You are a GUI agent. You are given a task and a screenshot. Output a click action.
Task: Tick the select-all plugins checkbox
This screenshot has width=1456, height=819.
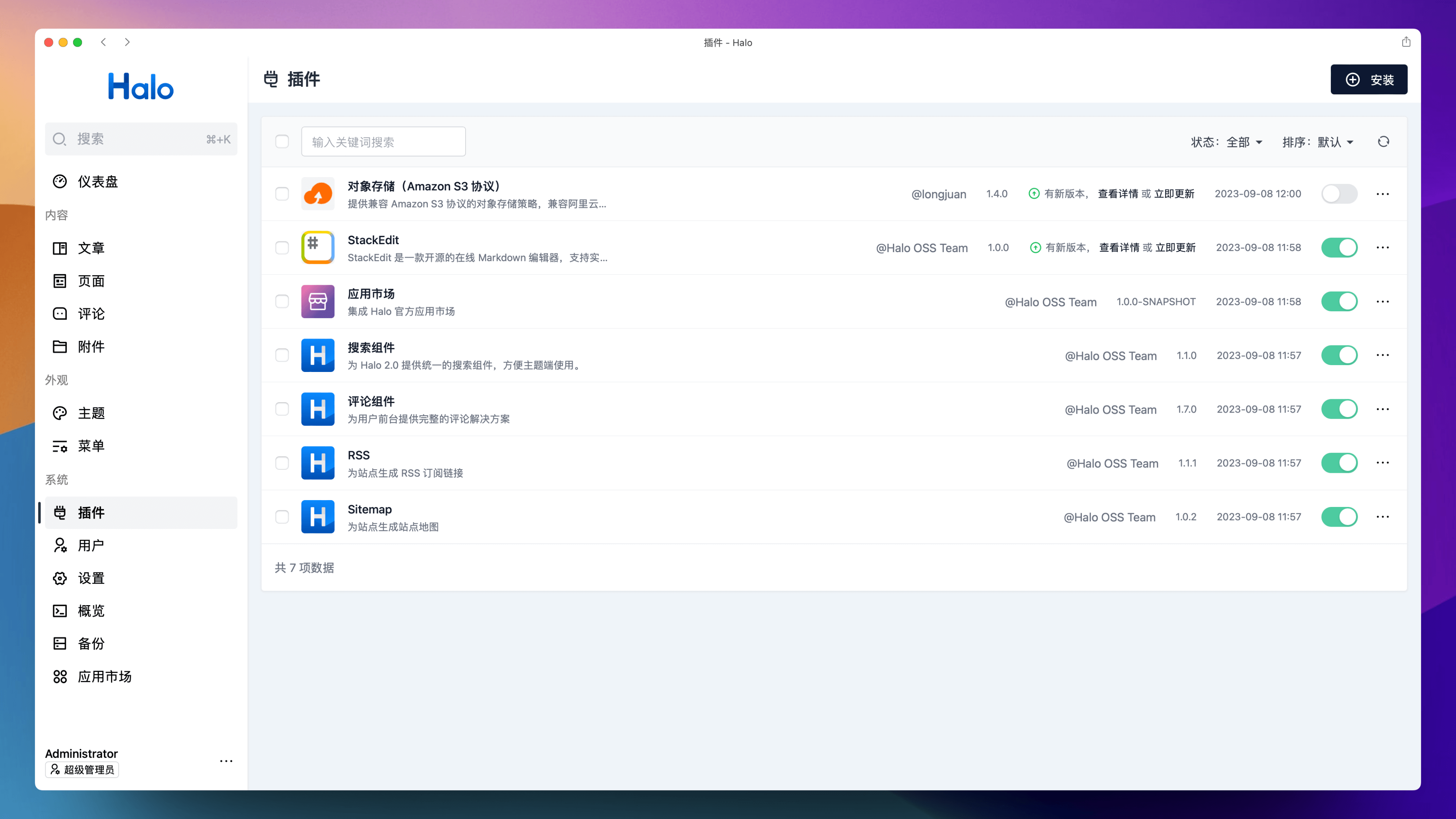[x=282, y=142]
